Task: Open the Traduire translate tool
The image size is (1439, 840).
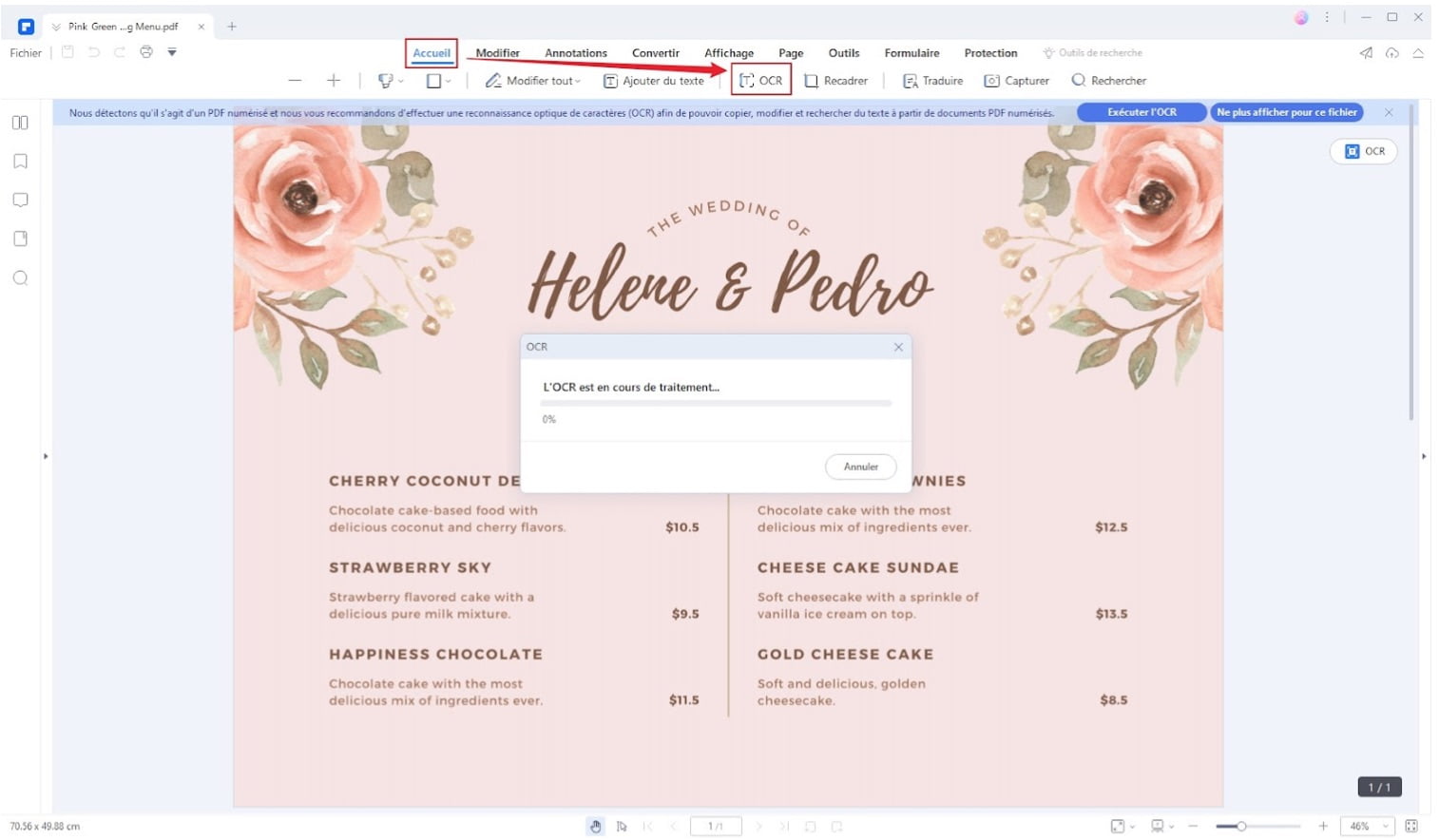Action: point(932,81)
